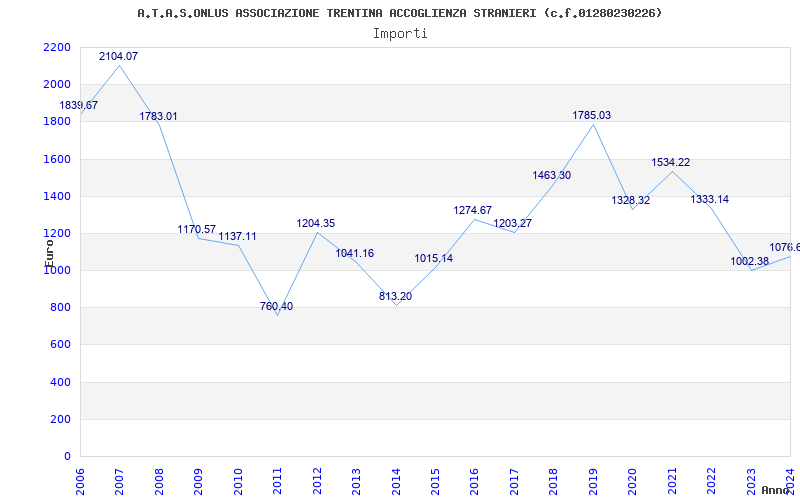Image resolution: width=800 pixels, height=500 pixels.
Task: Select the 1333.14 data label
Action: point(710,199)
